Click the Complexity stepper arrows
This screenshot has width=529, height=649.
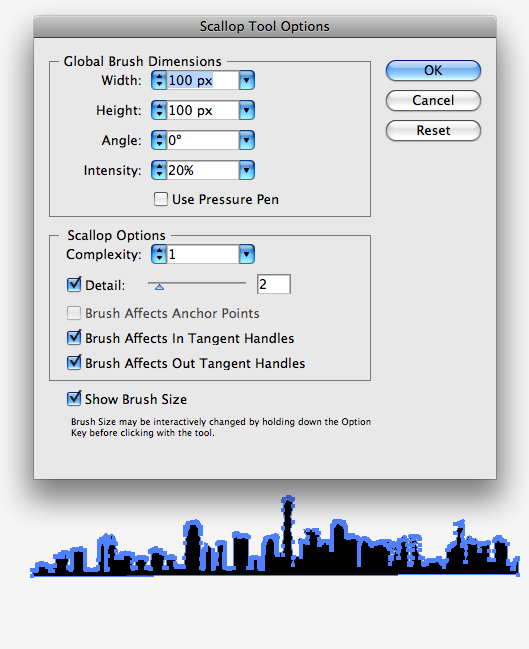[x=159, y=254]
